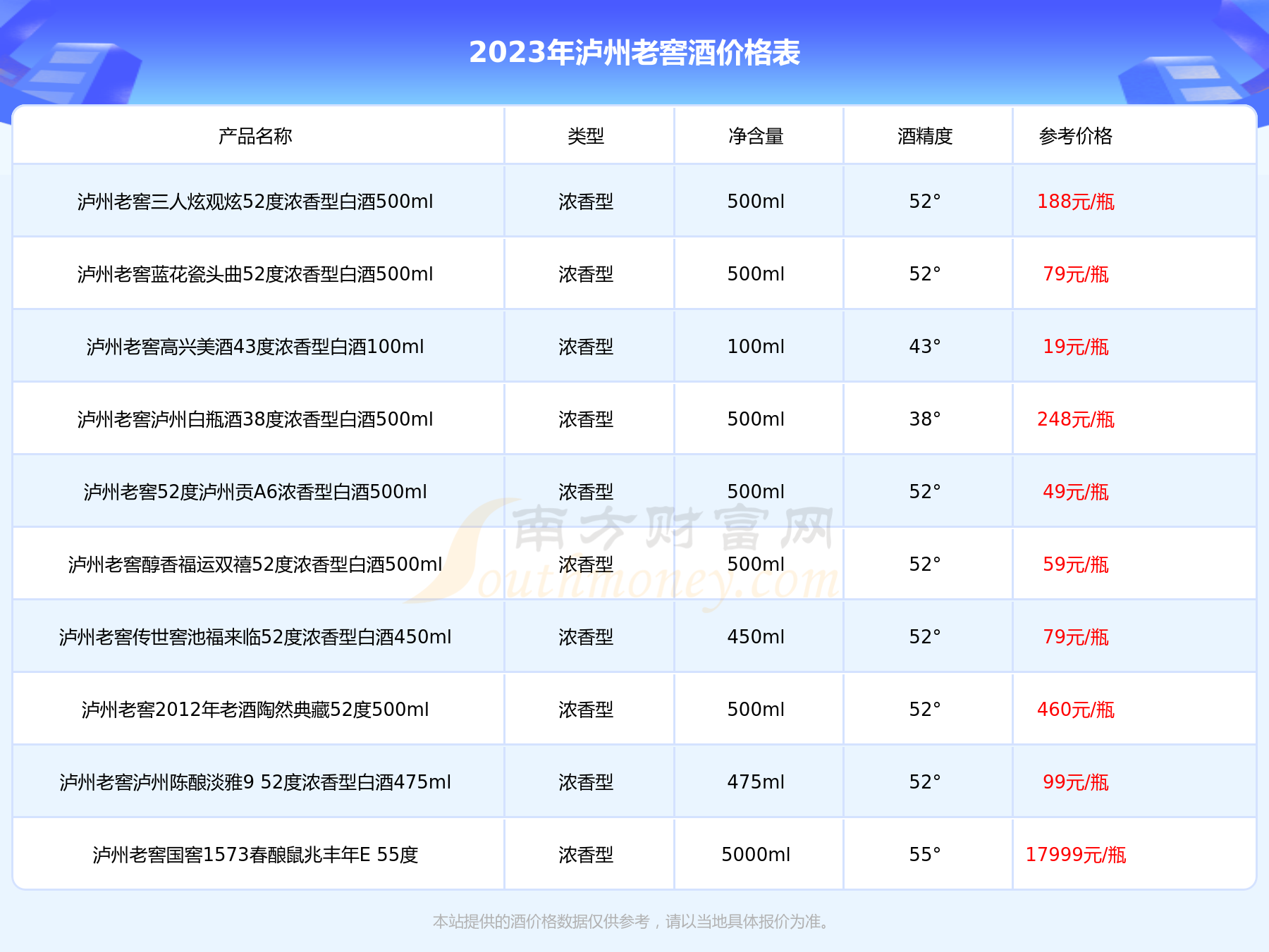Click the price 17999元/瓶
Viewport: 1269px width, 952px height.
[1076, 855]
